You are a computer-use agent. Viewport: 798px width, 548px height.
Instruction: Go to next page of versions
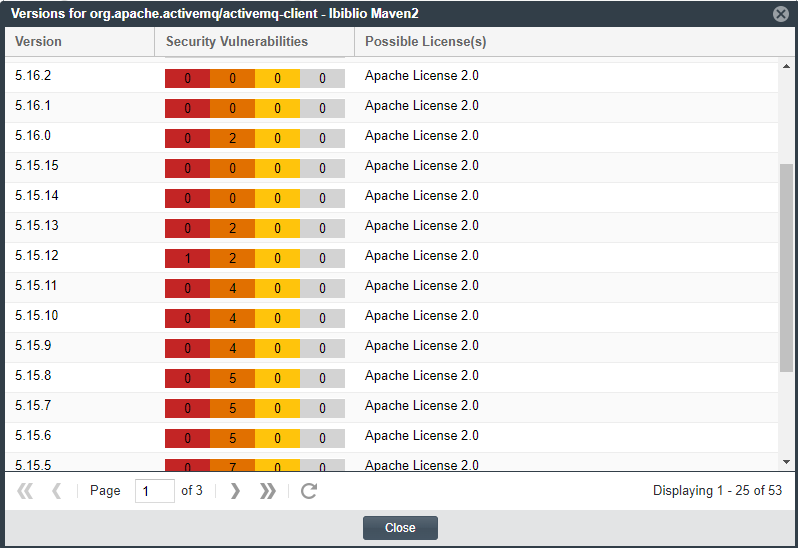click(x=235, y=491)
